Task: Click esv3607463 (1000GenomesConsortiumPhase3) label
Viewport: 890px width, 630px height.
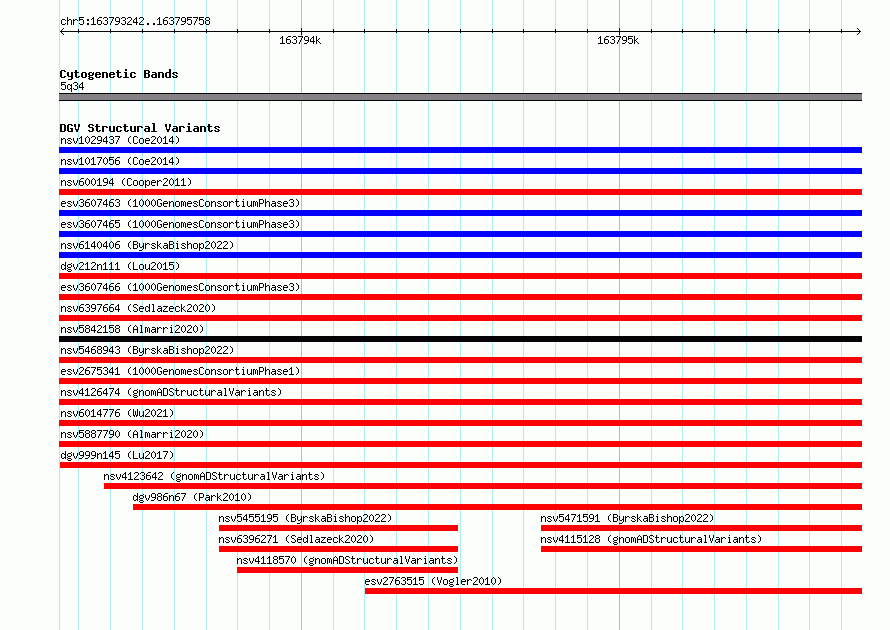Action: click(180, 203)
